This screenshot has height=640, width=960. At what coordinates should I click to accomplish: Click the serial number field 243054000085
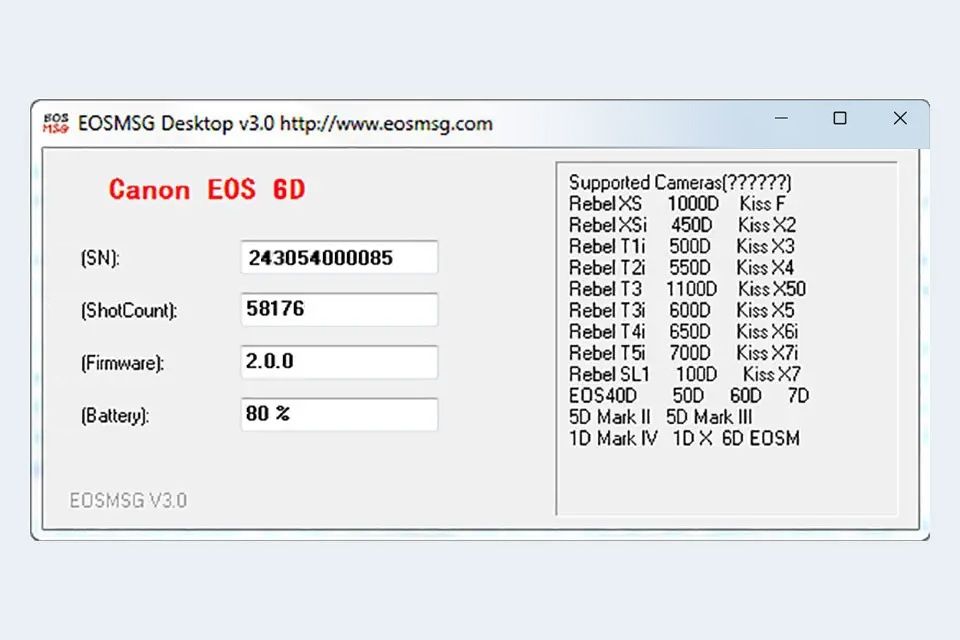(x=339, y=257)
